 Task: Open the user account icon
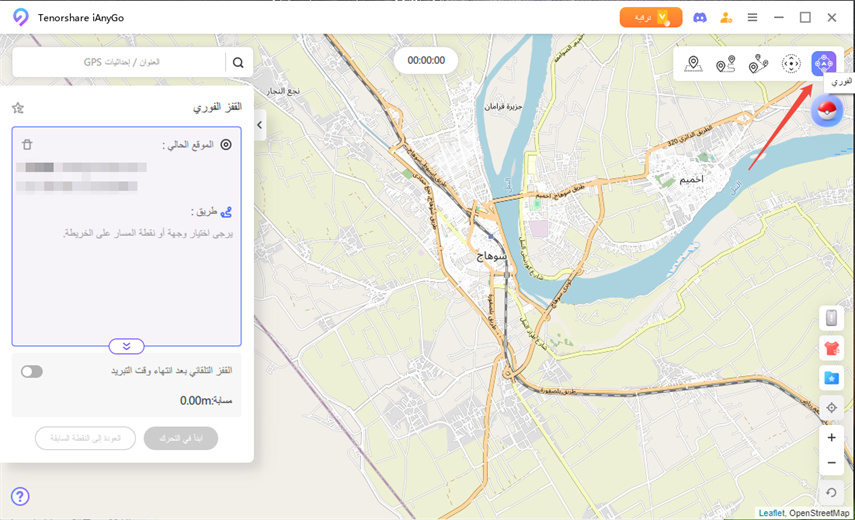726,17
